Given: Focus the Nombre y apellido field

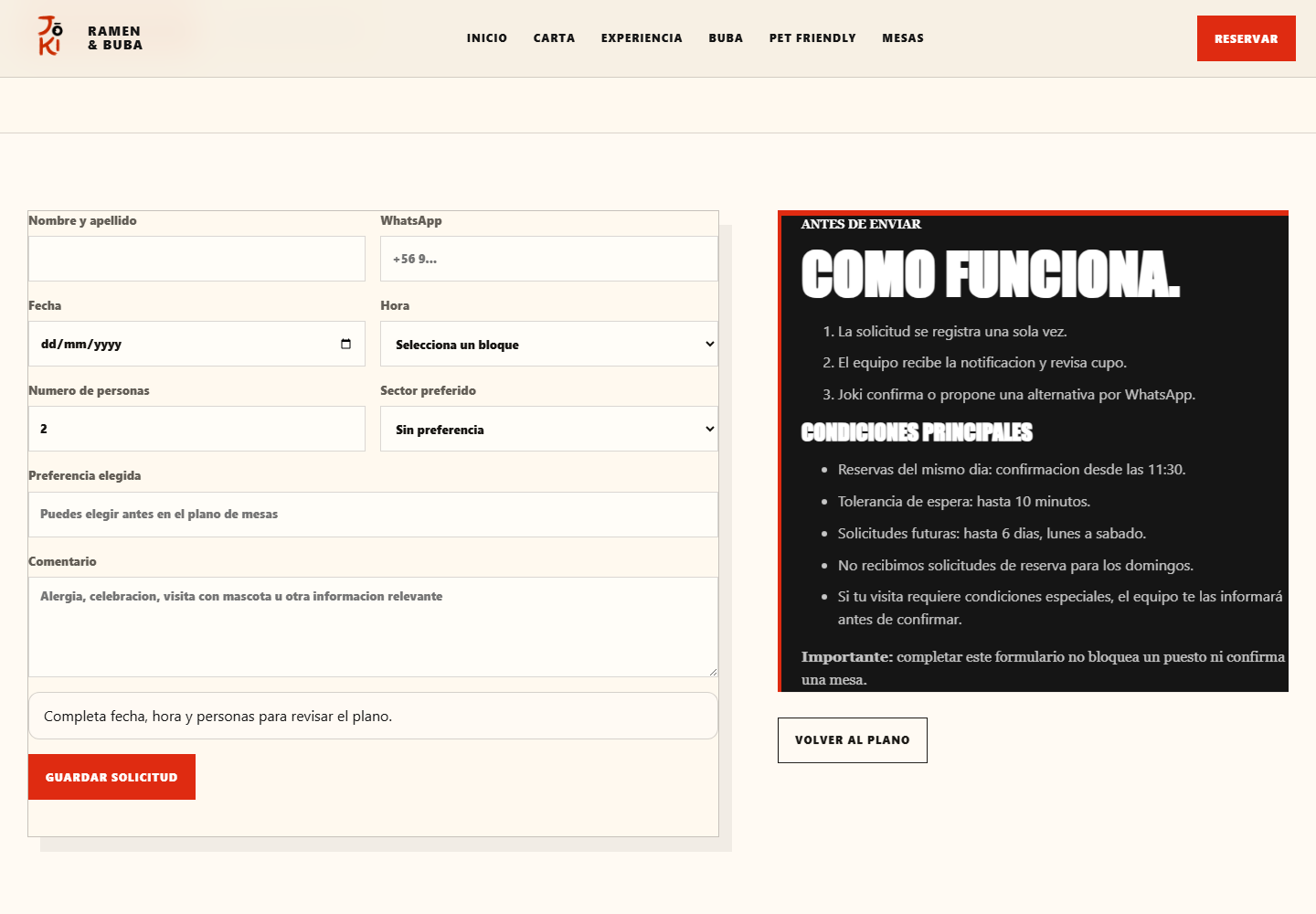Looking at the screenshot, I should pyautogui.click(x=196, y=259).
